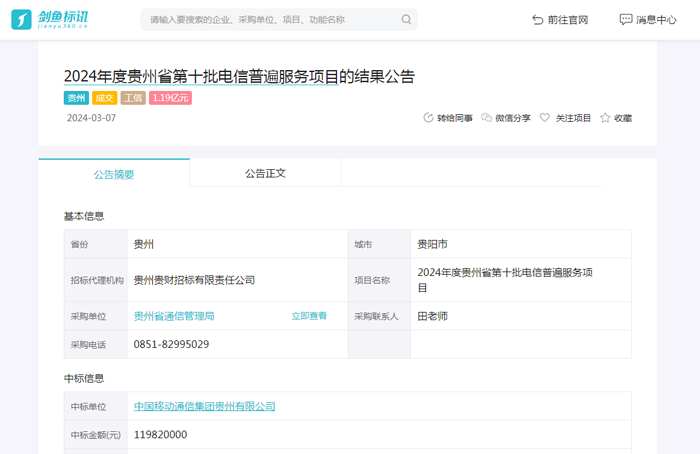700x454 pixels.
Task: Switch to the 公告正文 tab
Action: tap(265, 173)
